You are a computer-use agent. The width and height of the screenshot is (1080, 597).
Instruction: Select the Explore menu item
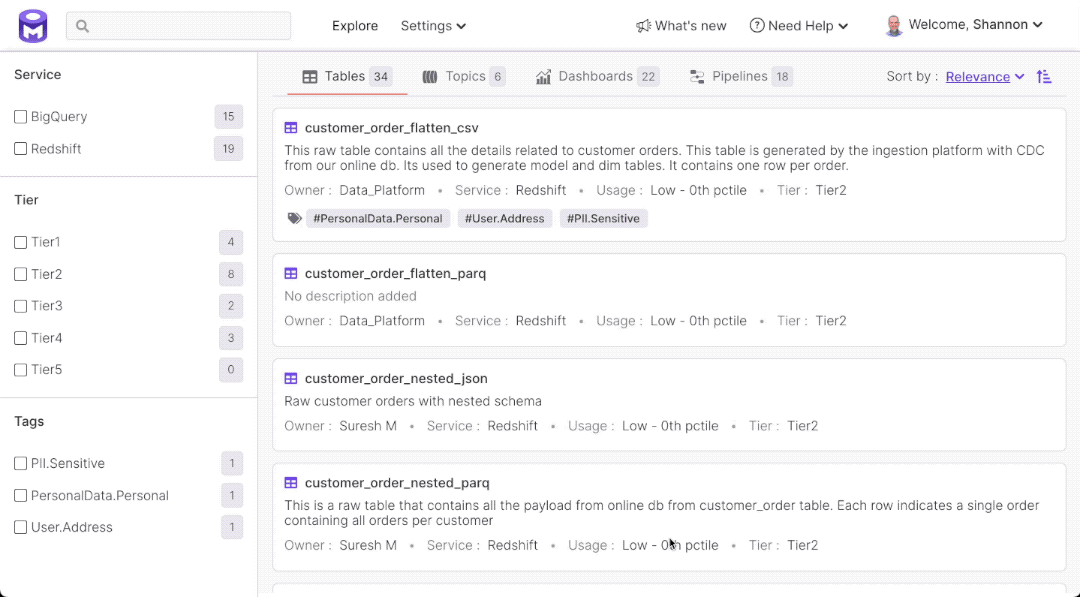pyautogui.click(x=355, y=25)
